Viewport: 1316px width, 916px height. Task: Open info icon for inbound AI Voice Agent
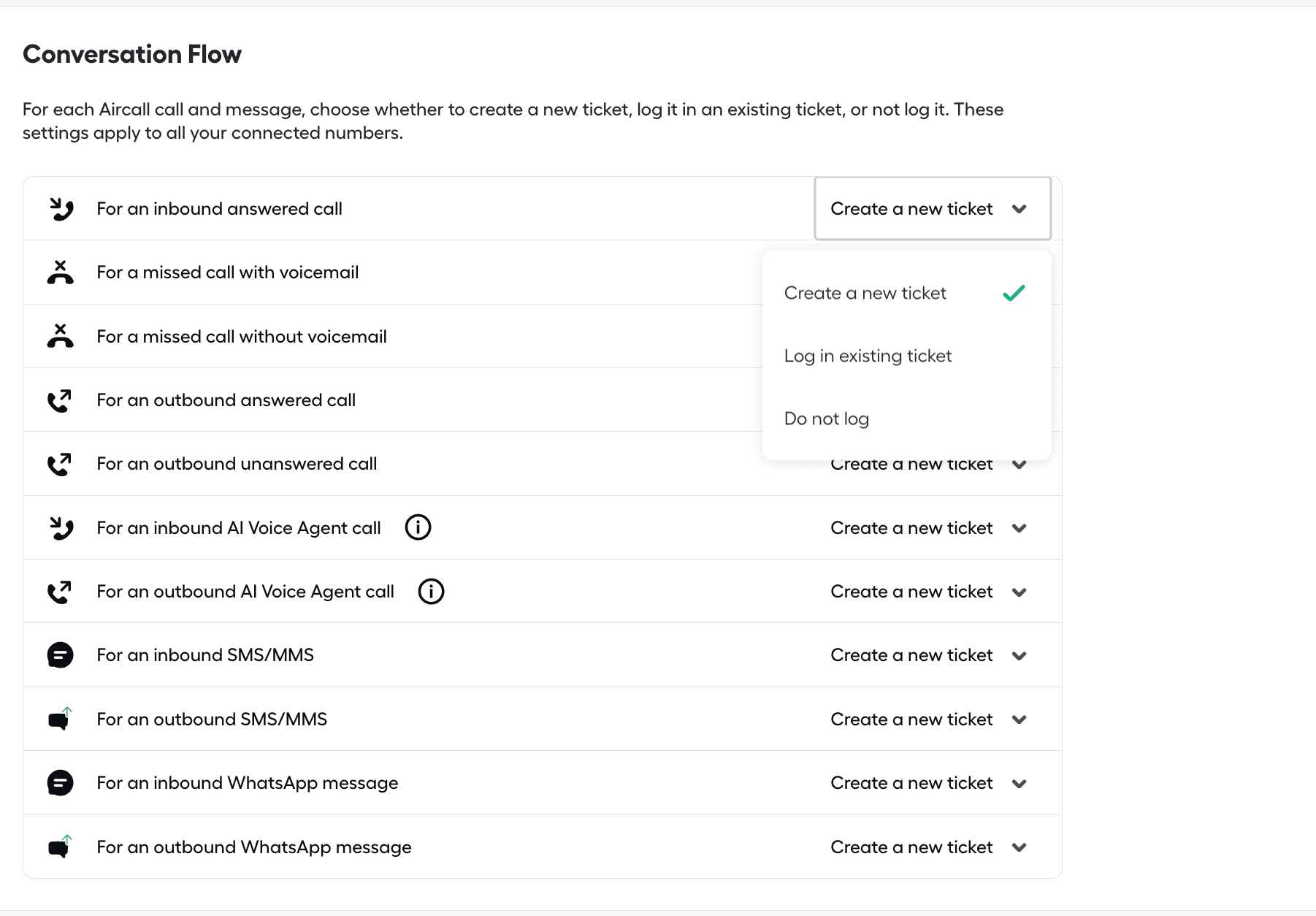pyautogui.click(x=418, y=527)
